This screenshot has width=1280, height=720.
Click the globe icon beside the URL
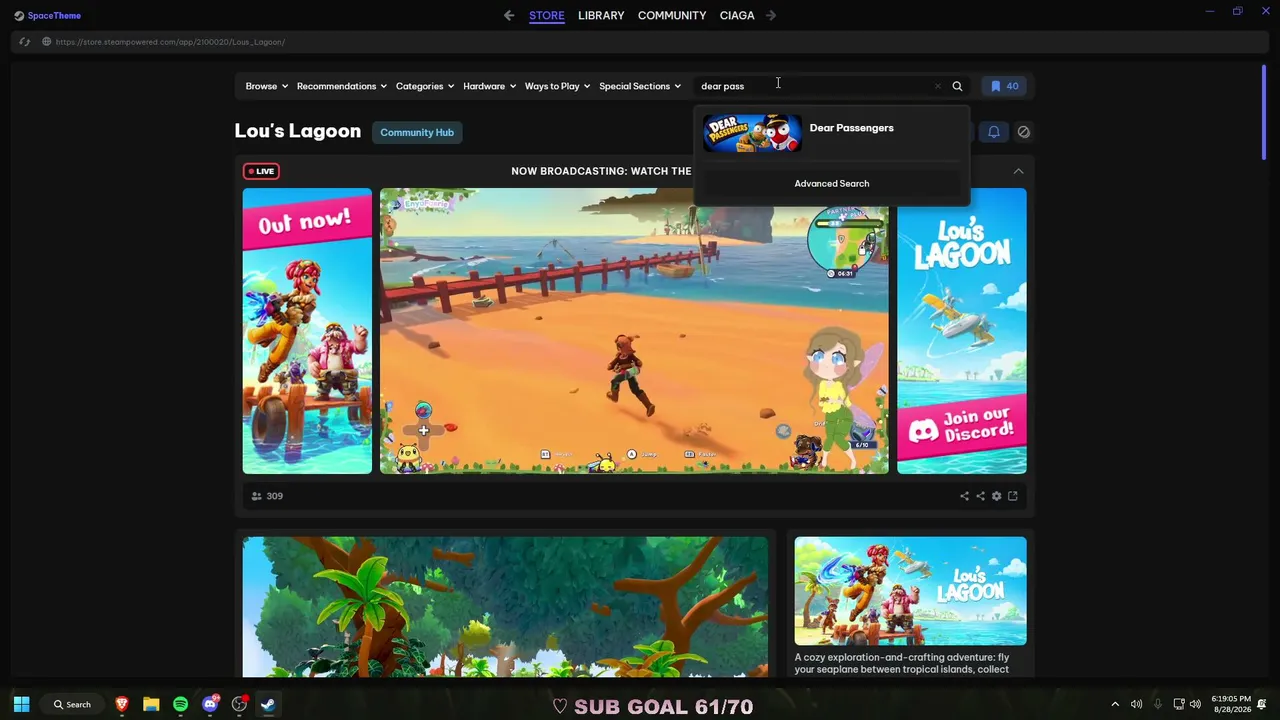(x=46, y=42)
